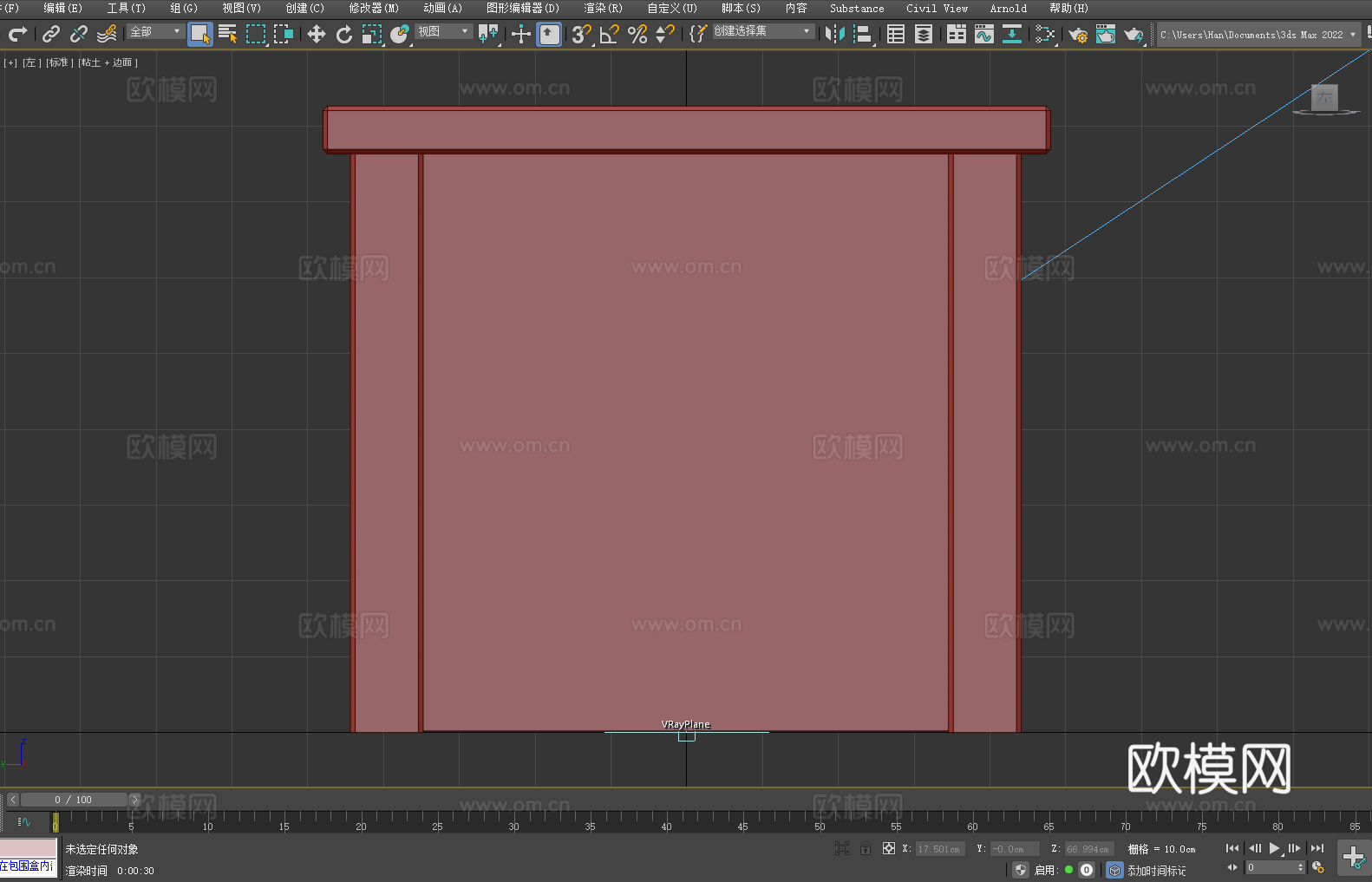
Task: Choose the Rectangular Selection Region icon
Action: (x=256, y=34)
